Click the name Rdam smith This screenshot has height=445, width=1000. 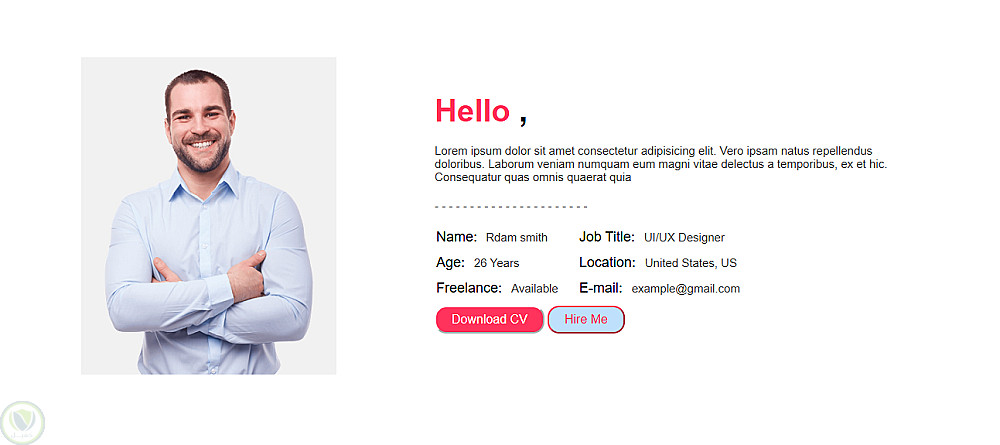pyautogui.click(x=516, y=238)
